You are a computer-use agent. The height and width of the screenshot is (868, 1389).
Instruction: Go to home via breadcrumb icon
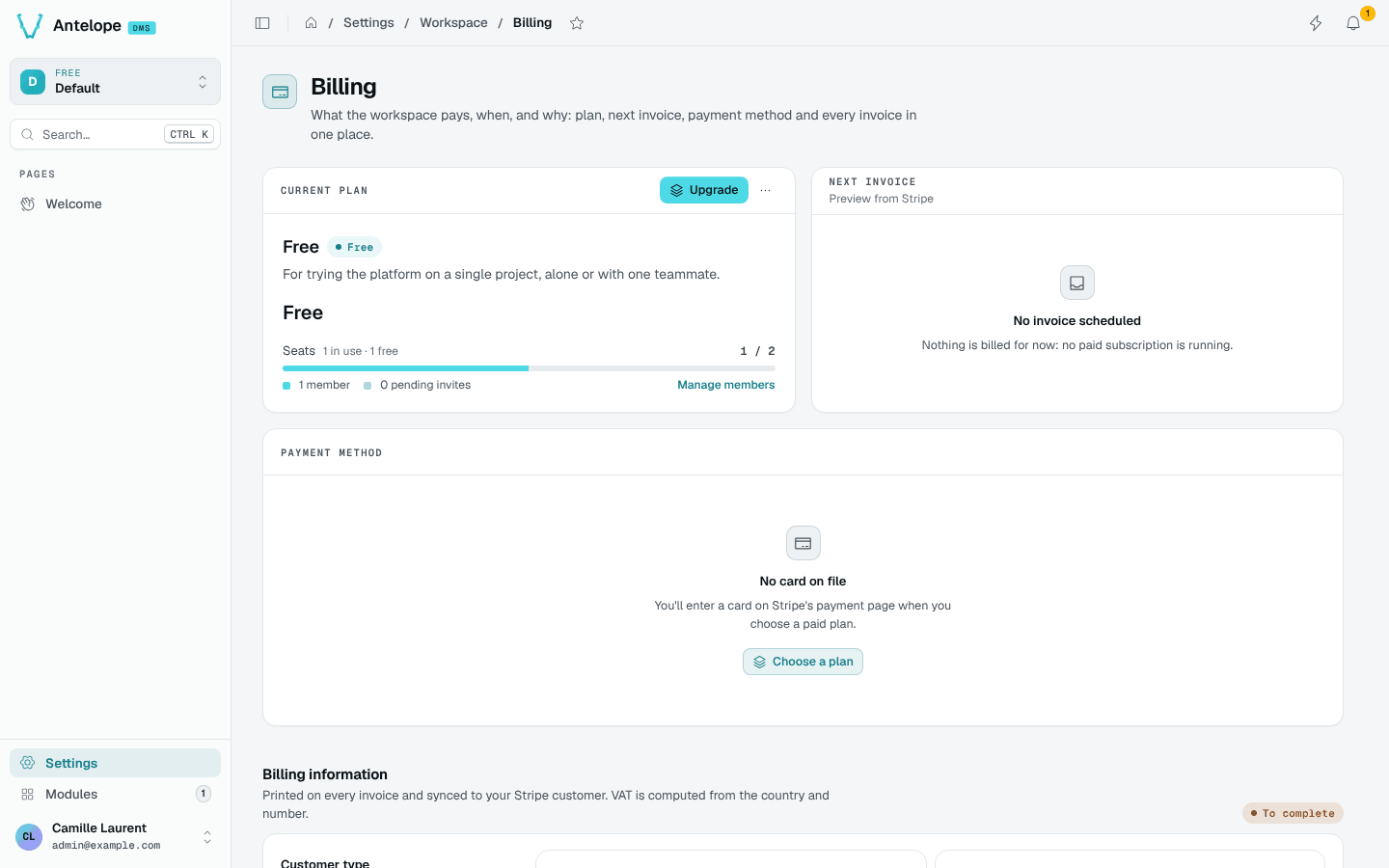pos(311,23)
